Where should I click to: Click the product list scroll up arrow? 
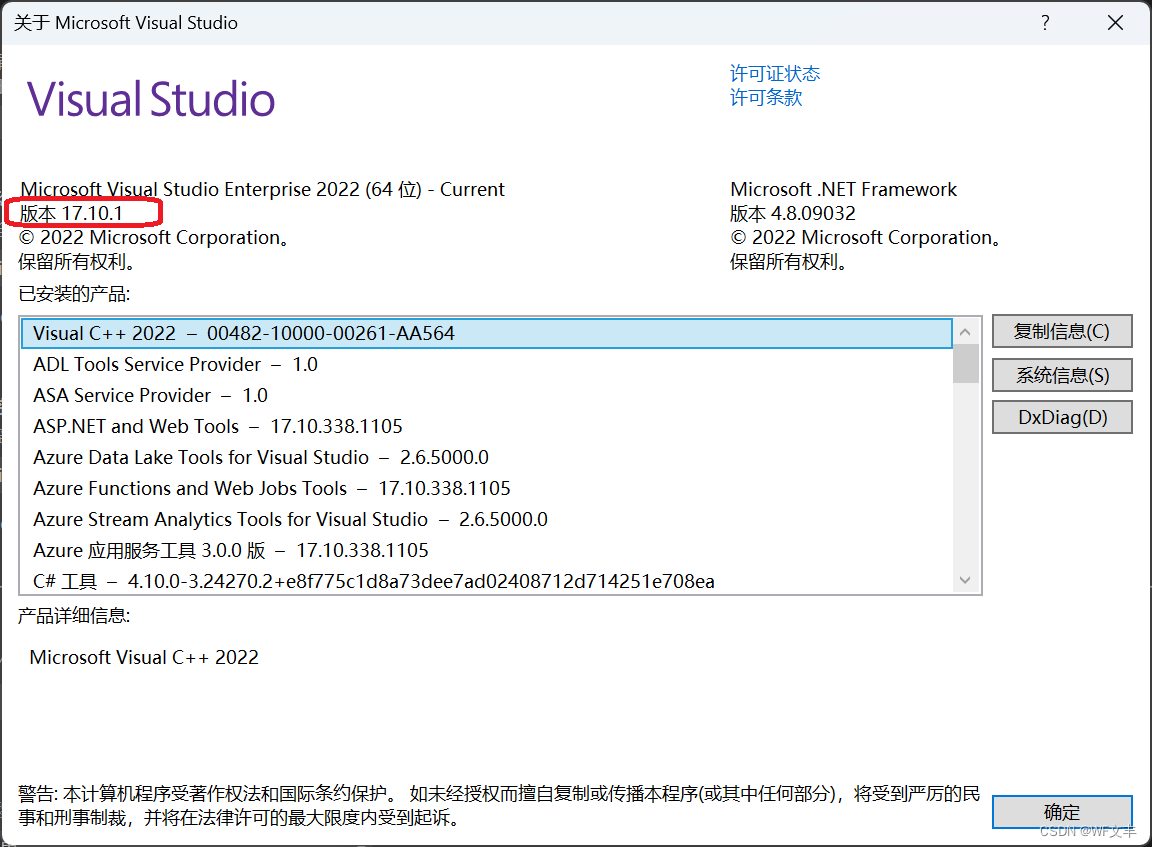pos(965,332)
